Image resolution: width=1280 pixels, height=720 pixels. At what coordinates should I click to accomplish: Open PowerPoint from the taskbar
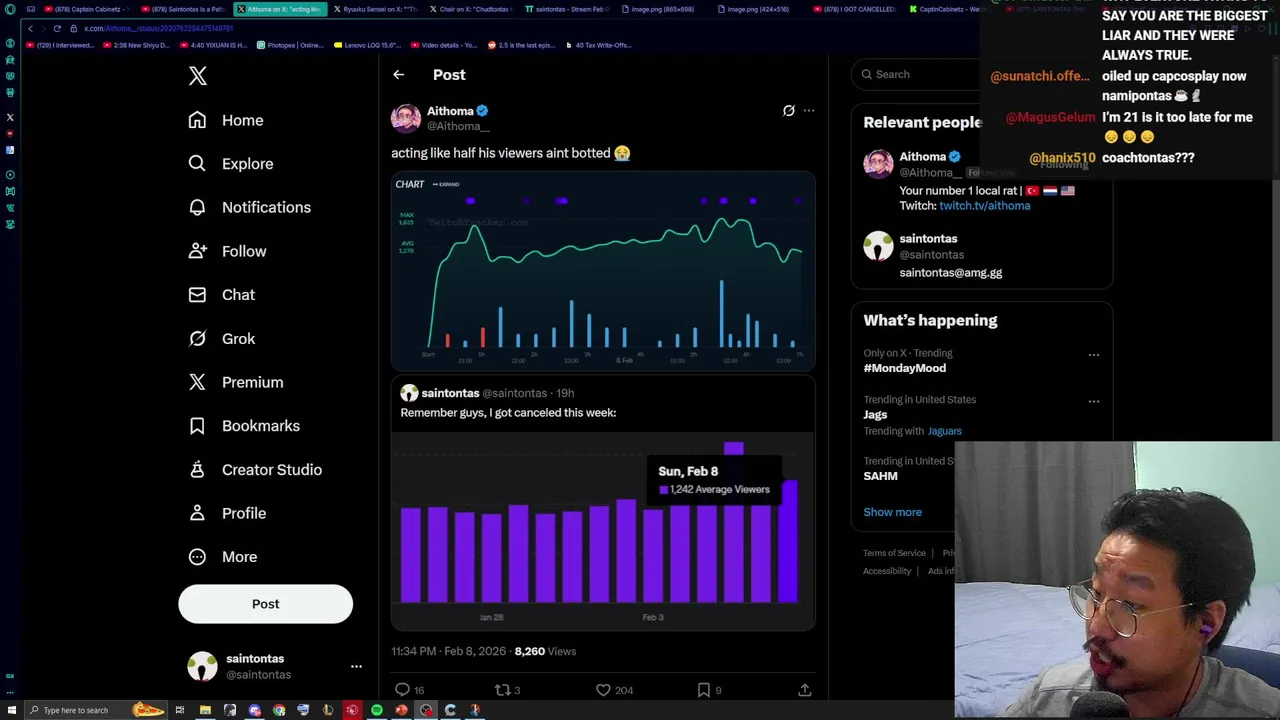pyautogui.click(x=401, y=710)
